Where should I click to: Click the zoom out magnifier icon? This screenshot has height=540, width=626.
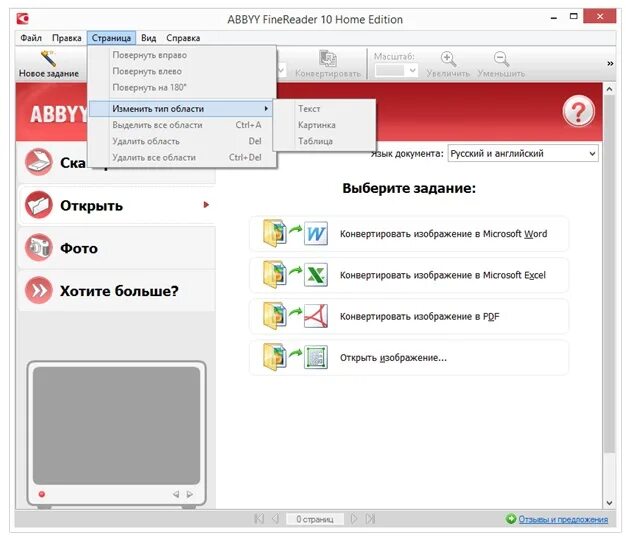click(501, 59)
